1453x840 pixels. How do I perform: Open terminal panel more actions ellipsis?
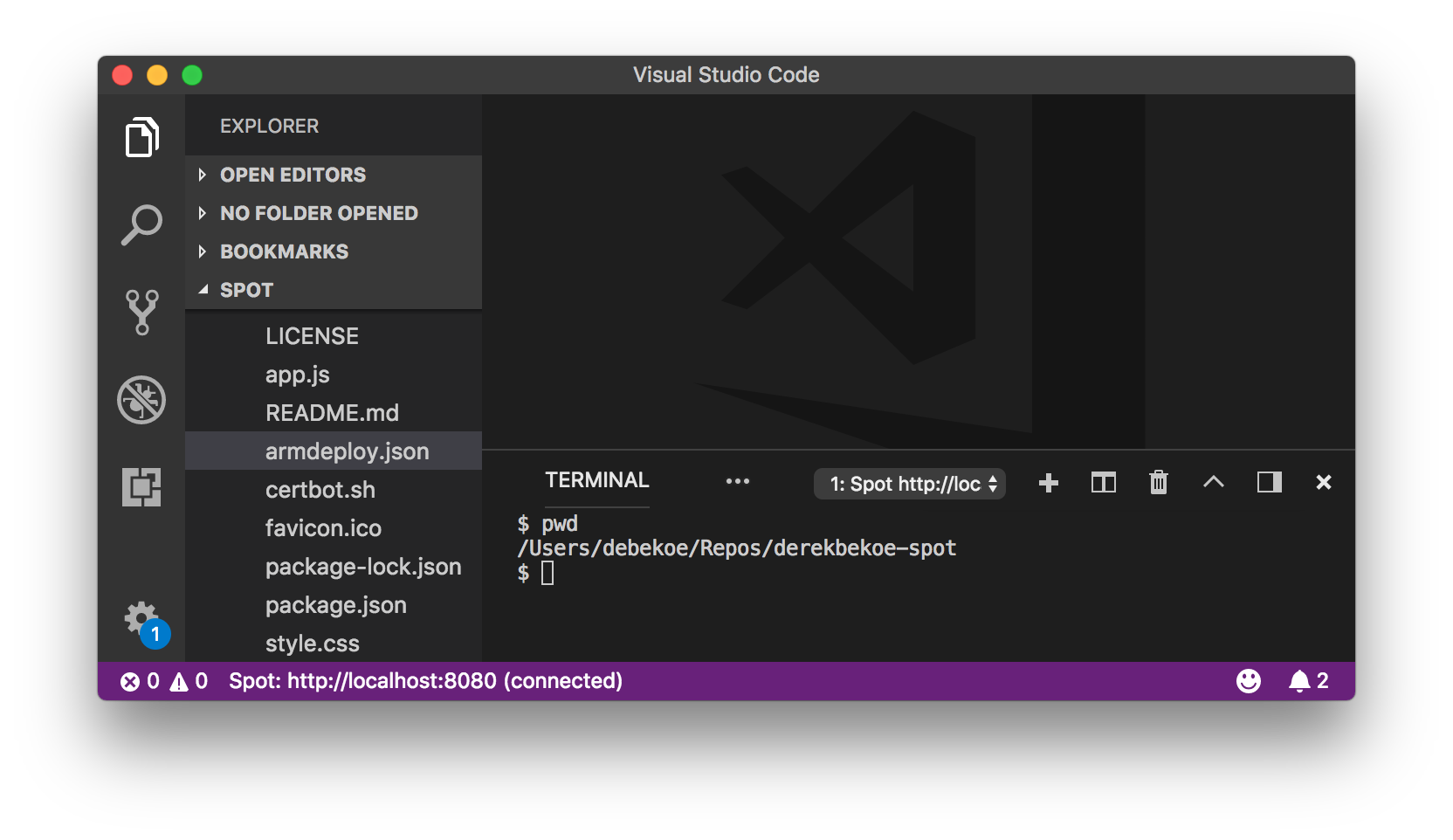pyautogui.click(x=738, y=481)
